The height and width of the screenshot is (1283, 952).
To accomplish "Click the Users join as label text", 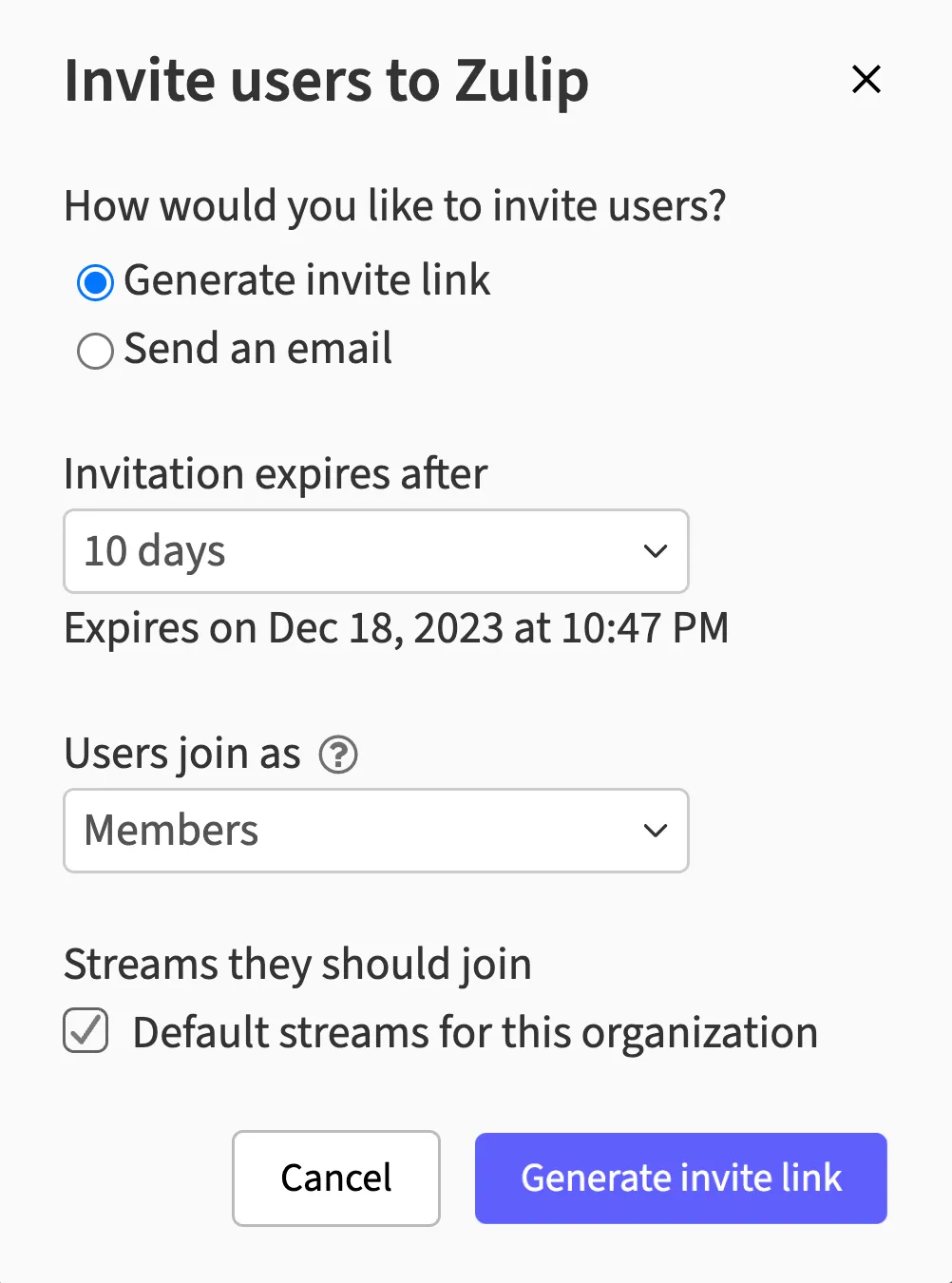I will coord(182,754).
